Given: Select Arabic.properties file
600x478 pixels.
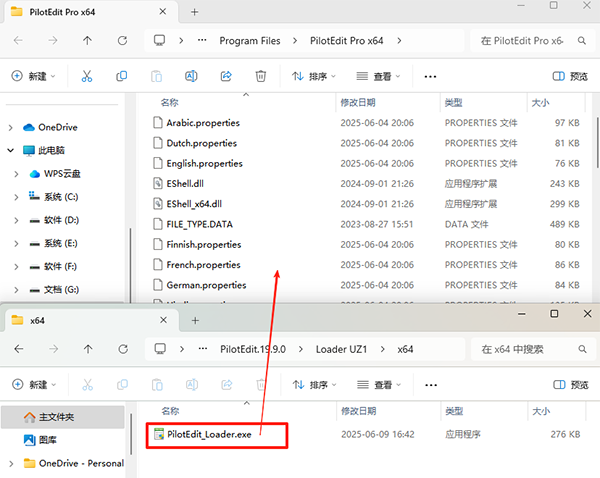Looking at the screenshot, I should coord(203,123).
